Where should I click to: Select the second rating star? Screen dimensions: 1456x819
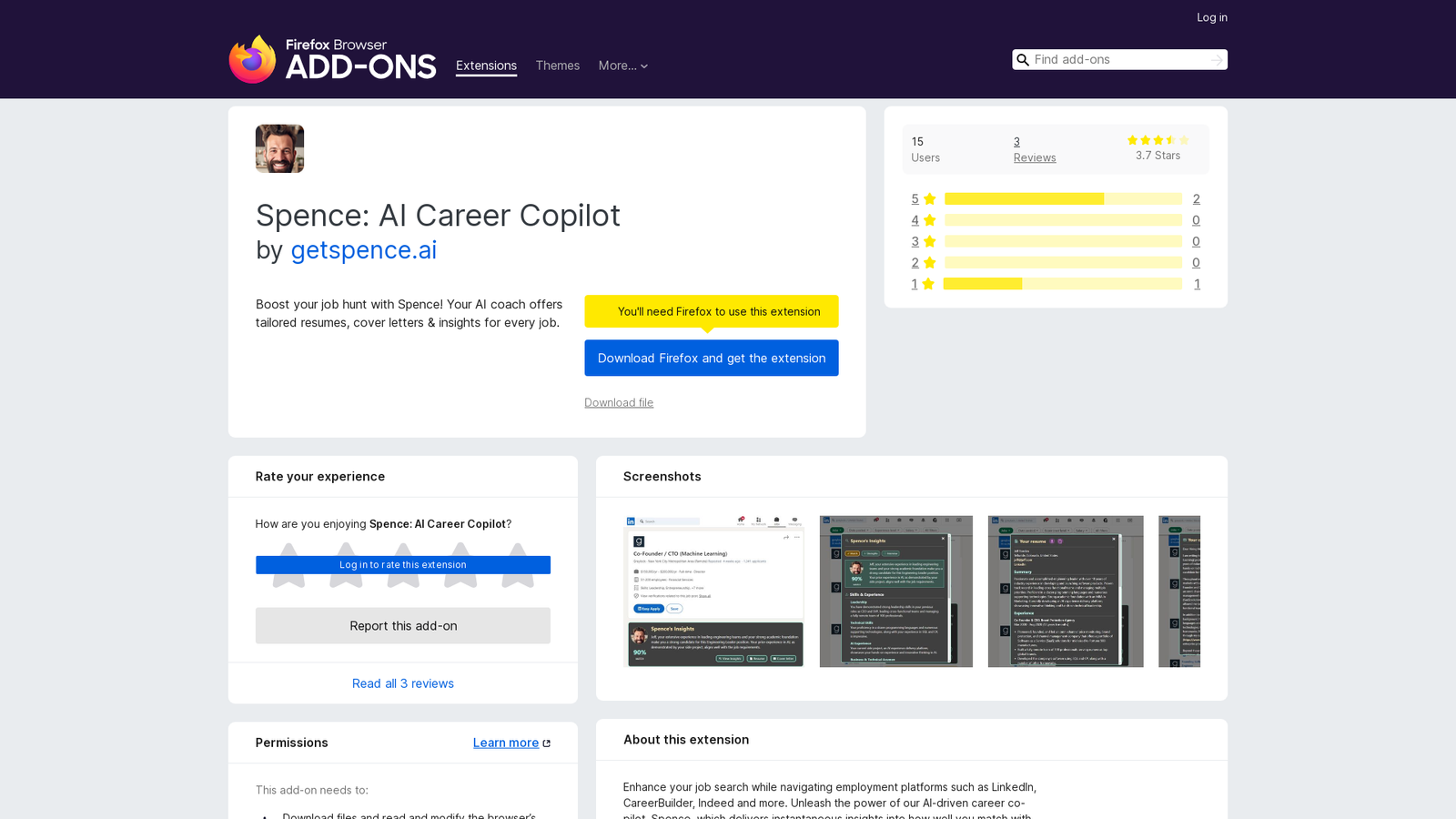pyautogui.click(x=346, y=565)
